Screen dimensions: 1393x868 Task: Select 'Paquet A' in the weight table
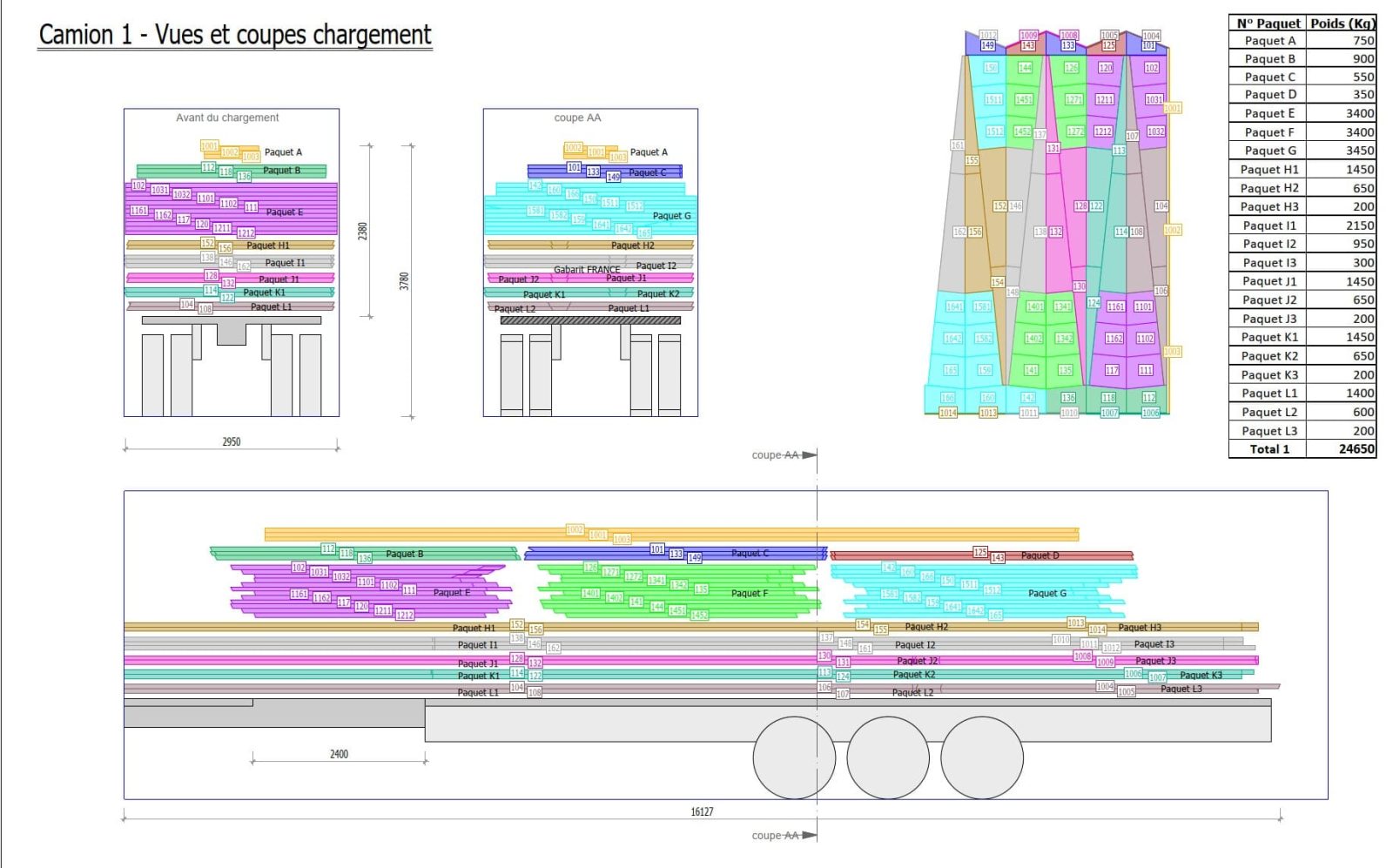(1269, 40)
